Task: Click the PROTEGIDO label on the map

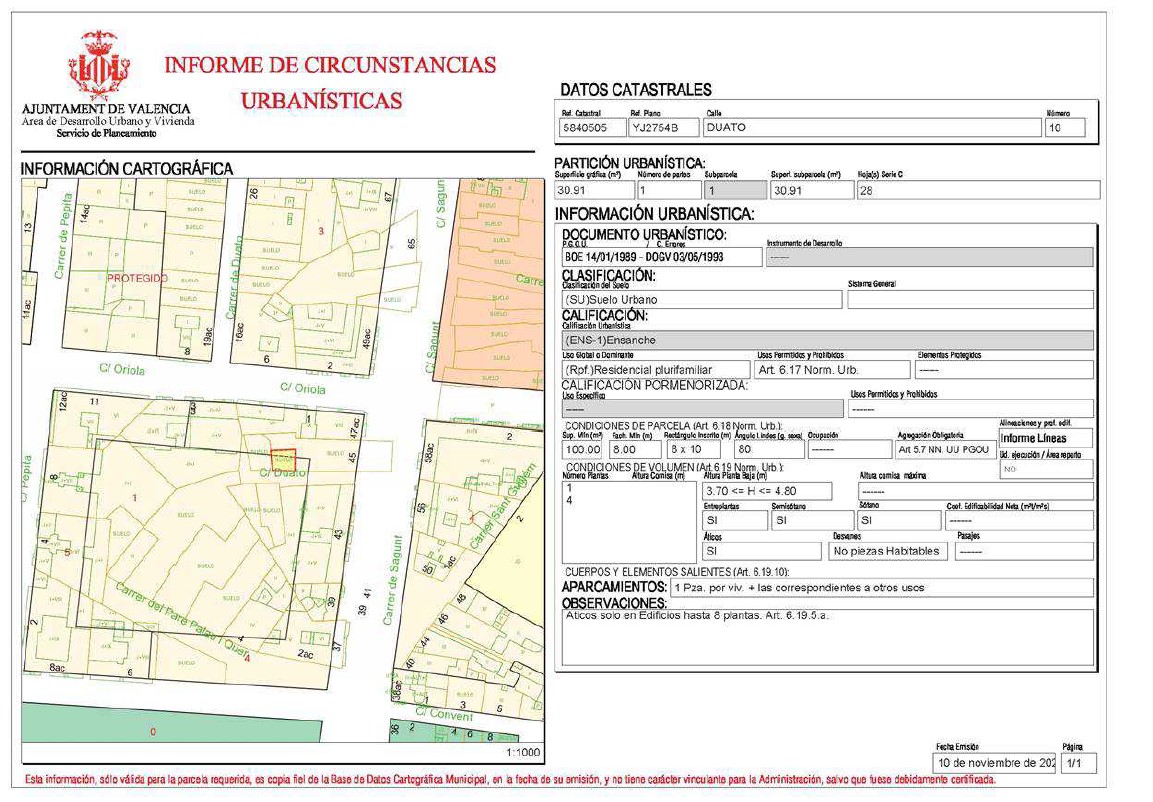Action: pos(138,278)
